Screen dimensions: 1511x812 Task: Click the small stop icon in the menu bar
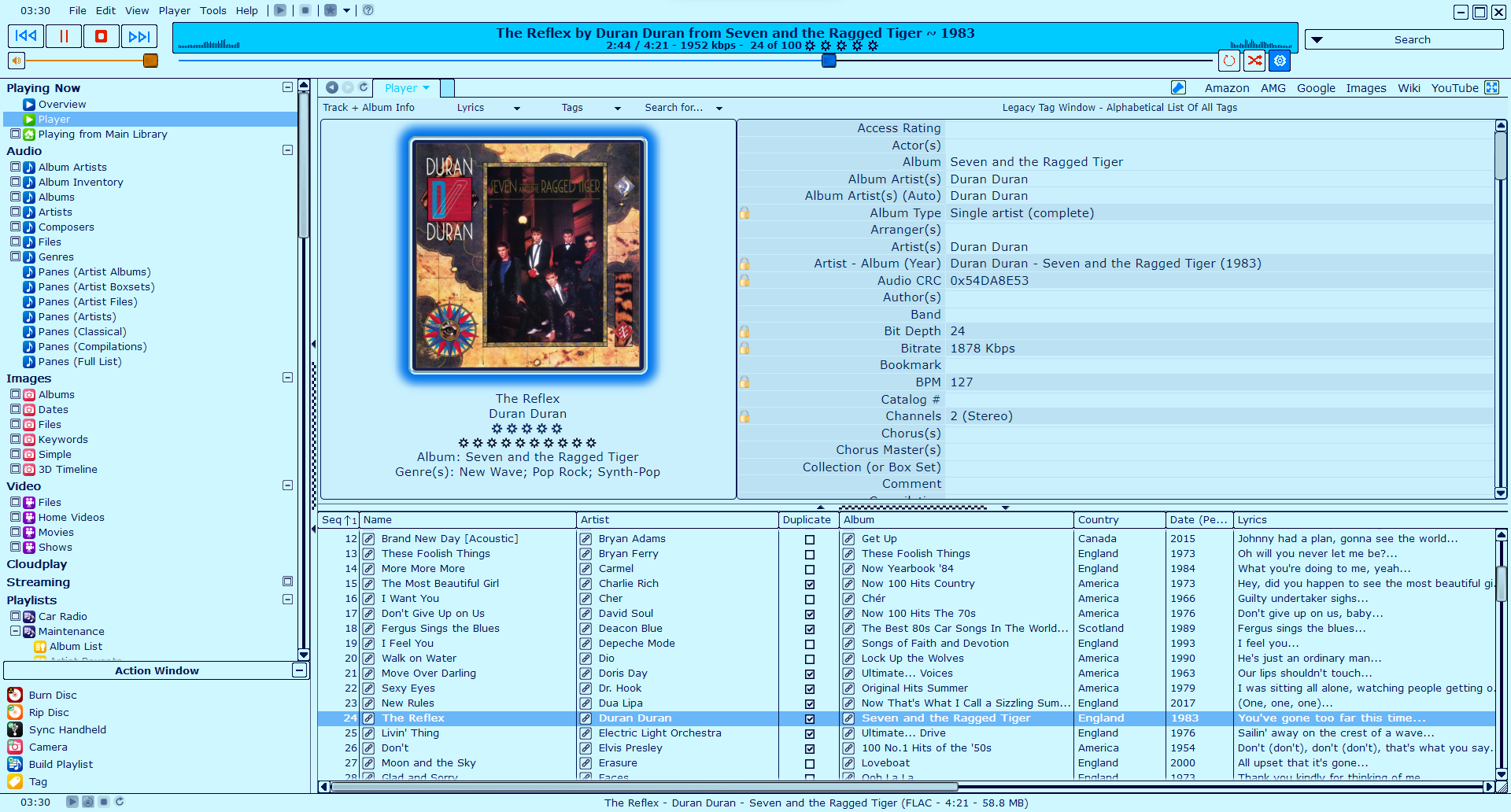305,10
